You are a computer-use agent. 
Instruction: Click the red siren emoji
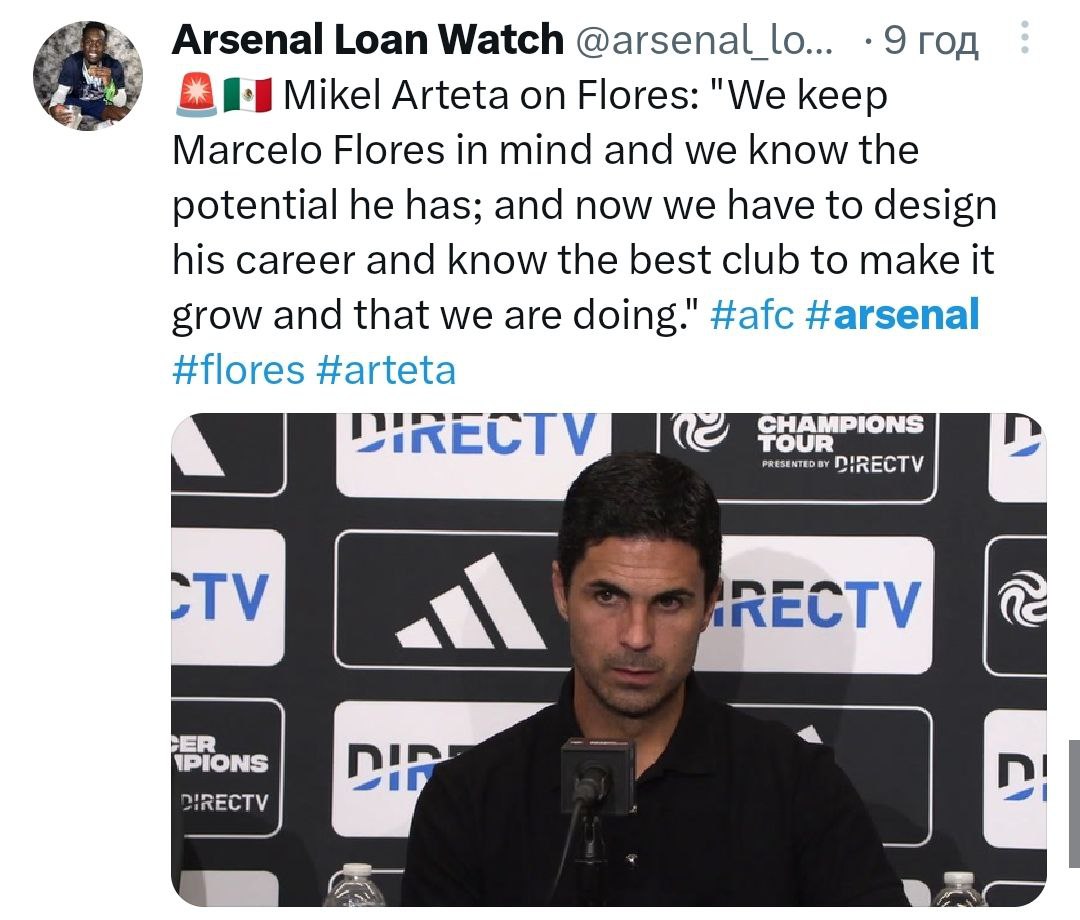point(193,97)
